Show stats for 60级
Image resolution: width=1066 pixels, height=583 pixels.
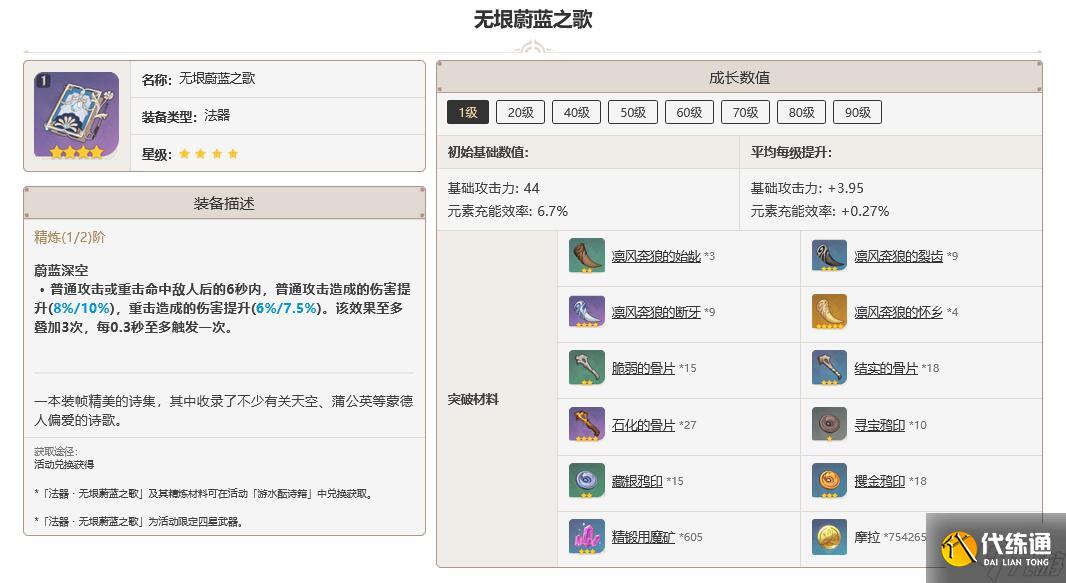point(689,112)
